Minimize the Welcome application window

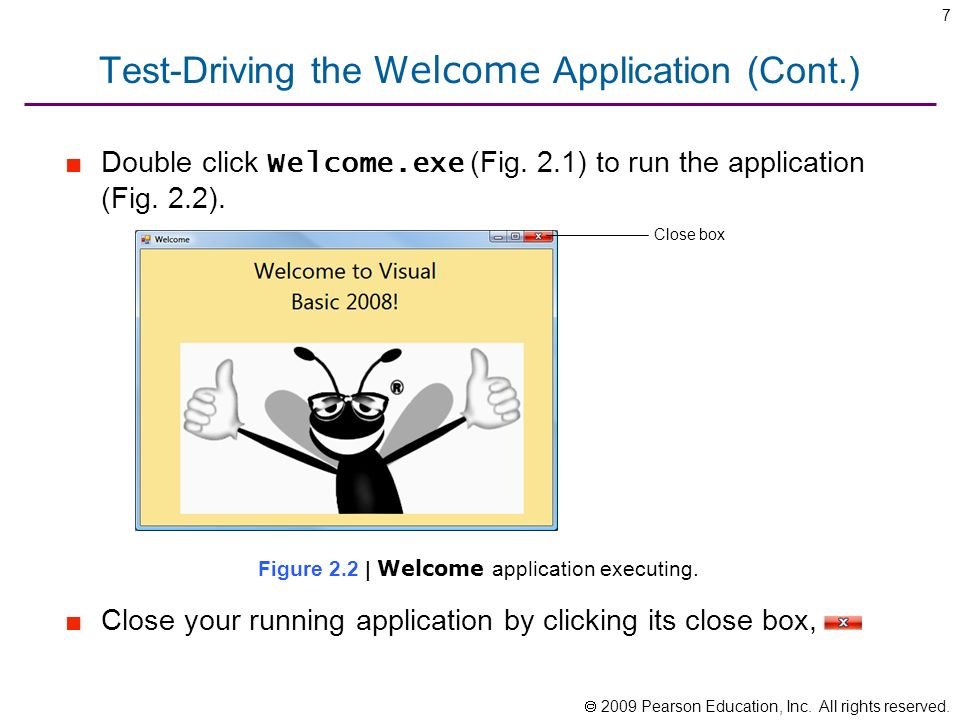(498, 236)
